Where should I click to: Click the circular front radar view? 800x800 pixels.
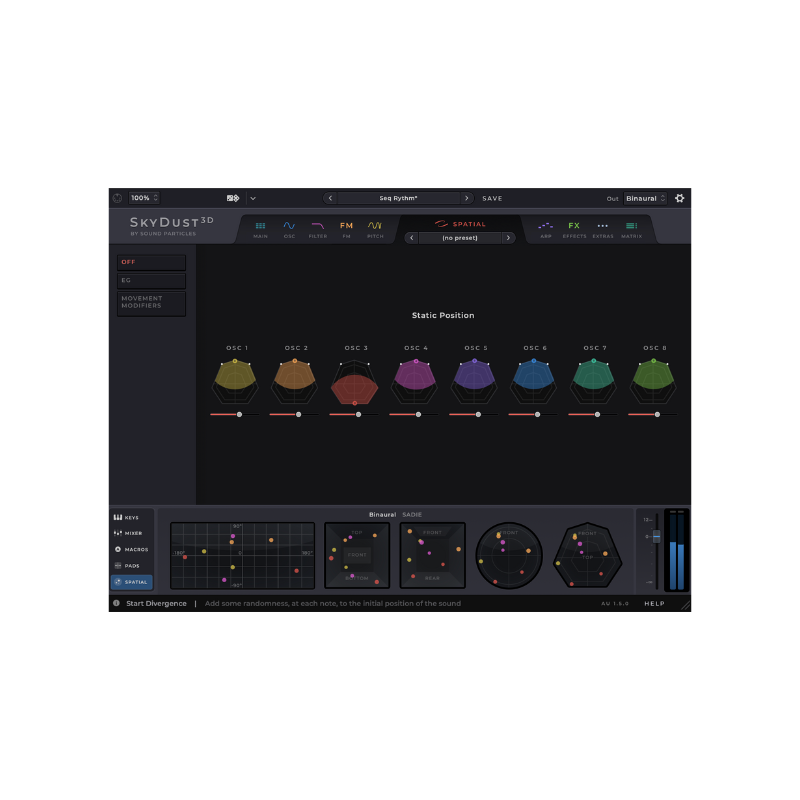509,556
